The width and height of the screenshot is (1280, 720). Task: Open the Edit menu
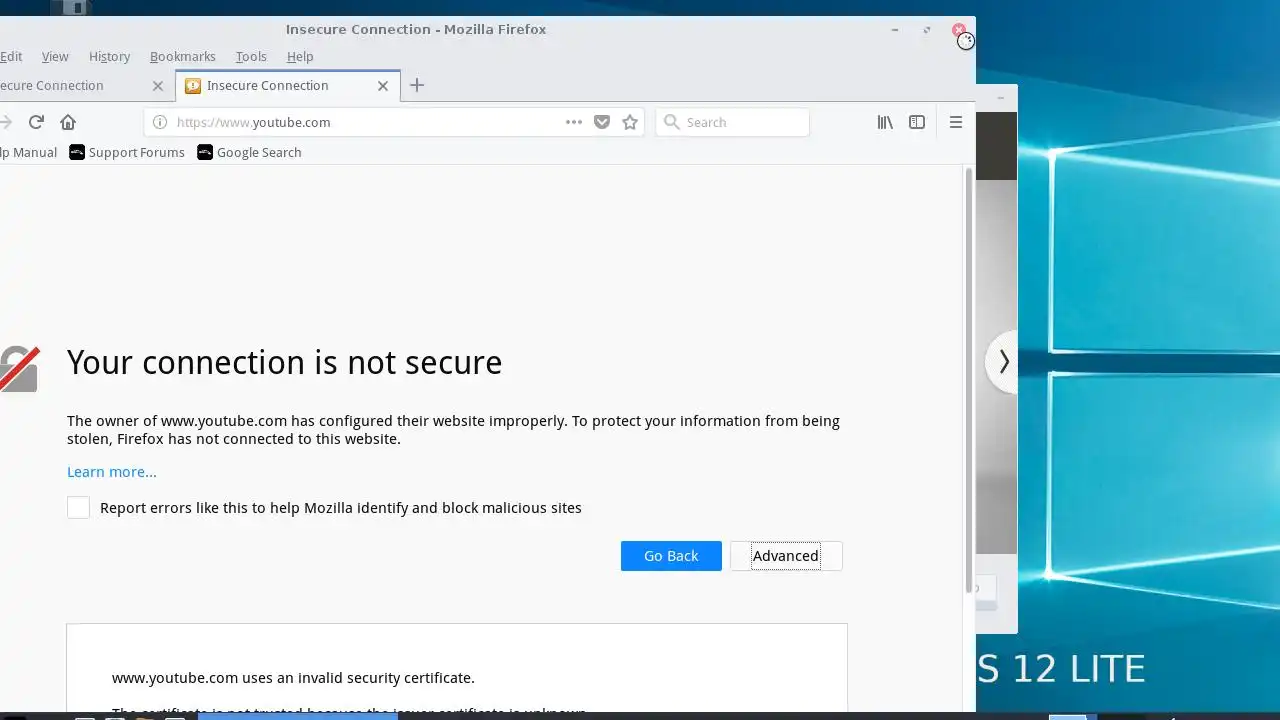pos(11,56)
